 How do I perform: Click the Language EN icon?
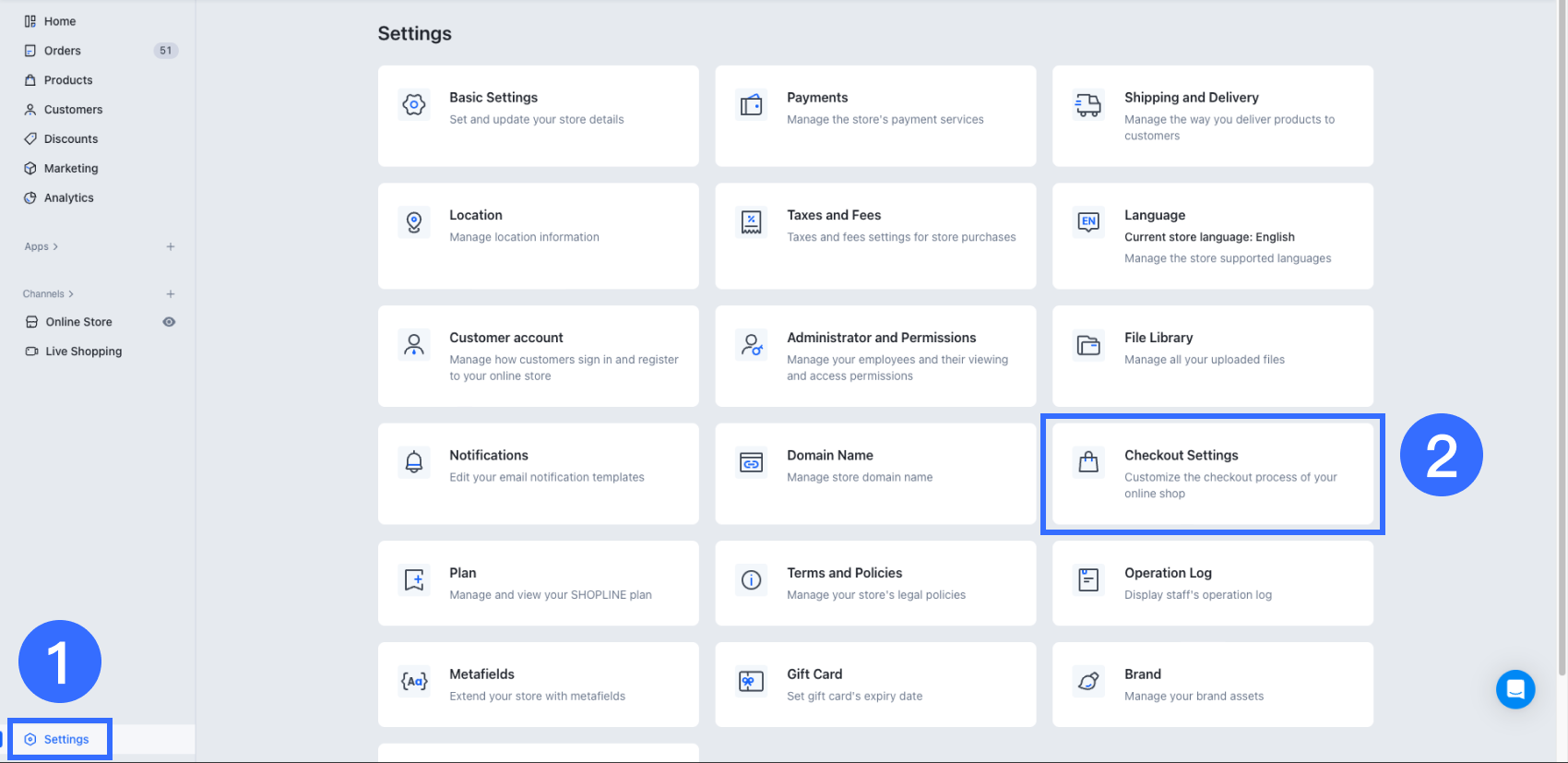1089,222
